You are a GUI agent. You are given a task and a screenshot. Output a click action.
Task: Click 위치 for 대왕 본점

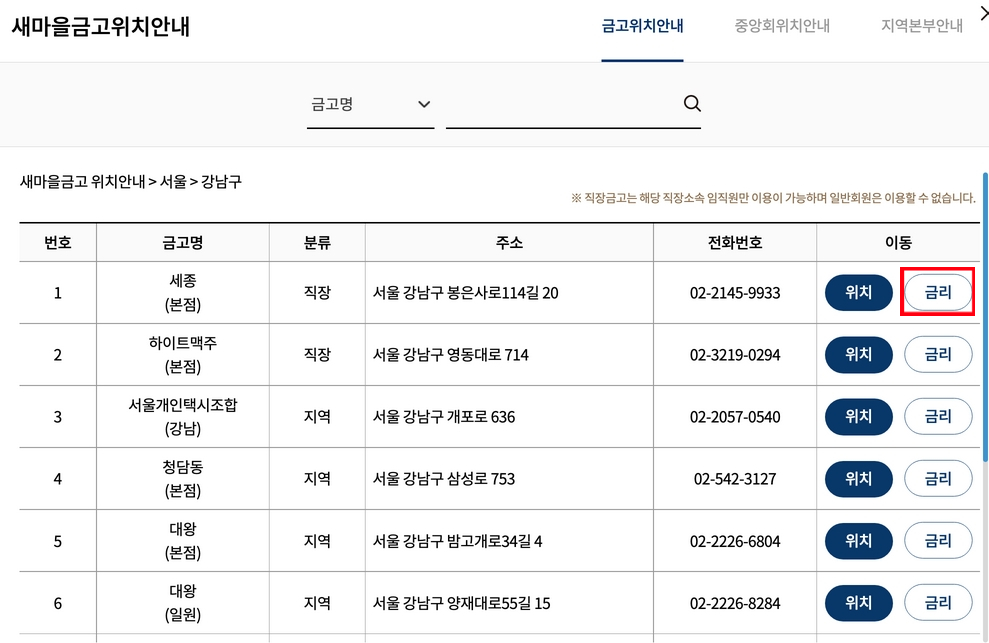coord(858,540)
